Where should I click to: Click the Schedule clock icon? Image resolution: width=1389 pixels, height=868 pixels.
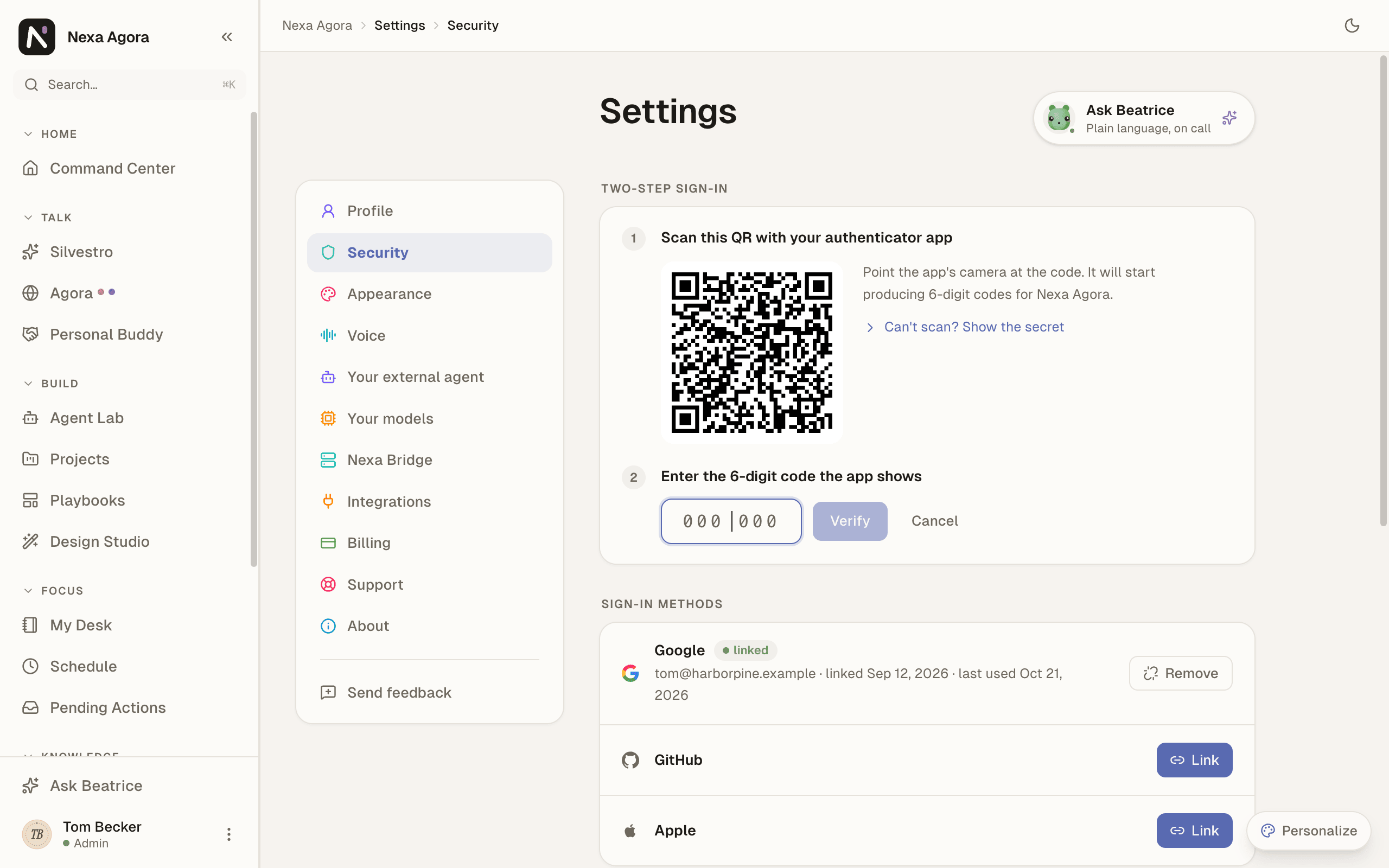coord(30,666)
